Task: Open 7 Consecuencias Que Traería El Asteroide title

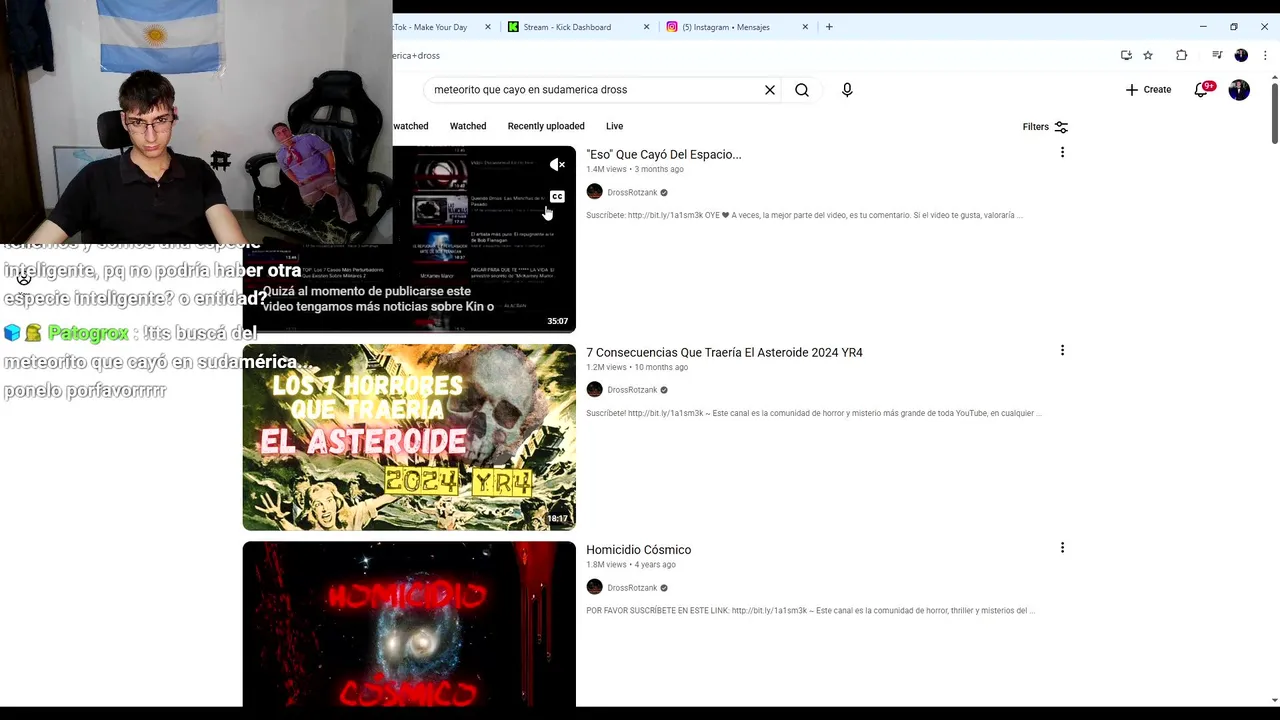Action: pos(724,352)
